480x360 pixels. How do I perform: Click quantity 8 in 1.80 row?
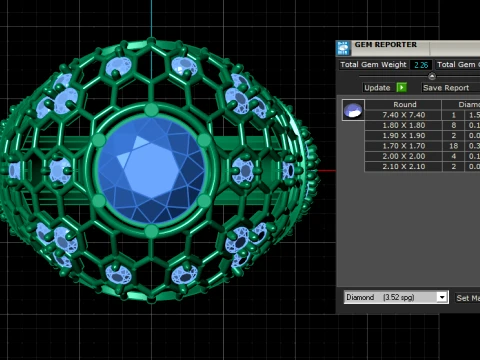[453, 125]
